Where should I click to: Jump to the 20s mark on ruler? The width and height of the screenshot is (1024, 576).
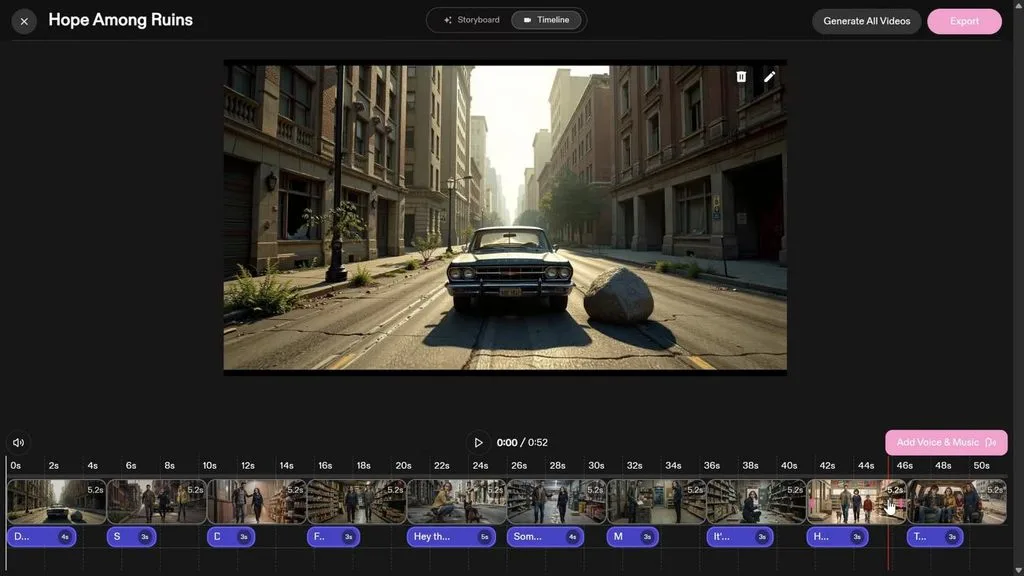click(x=403, y=466)
